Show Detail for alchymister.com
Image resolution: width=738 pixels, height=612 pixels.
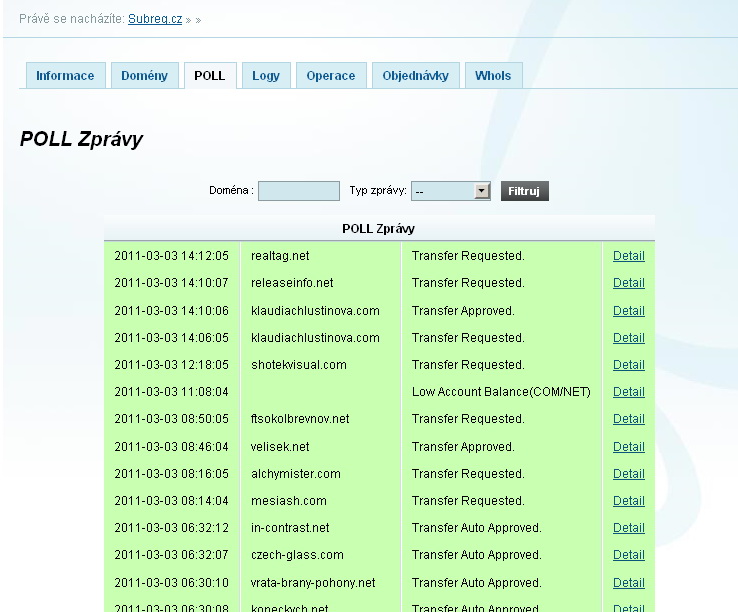[x=628, y=474]
